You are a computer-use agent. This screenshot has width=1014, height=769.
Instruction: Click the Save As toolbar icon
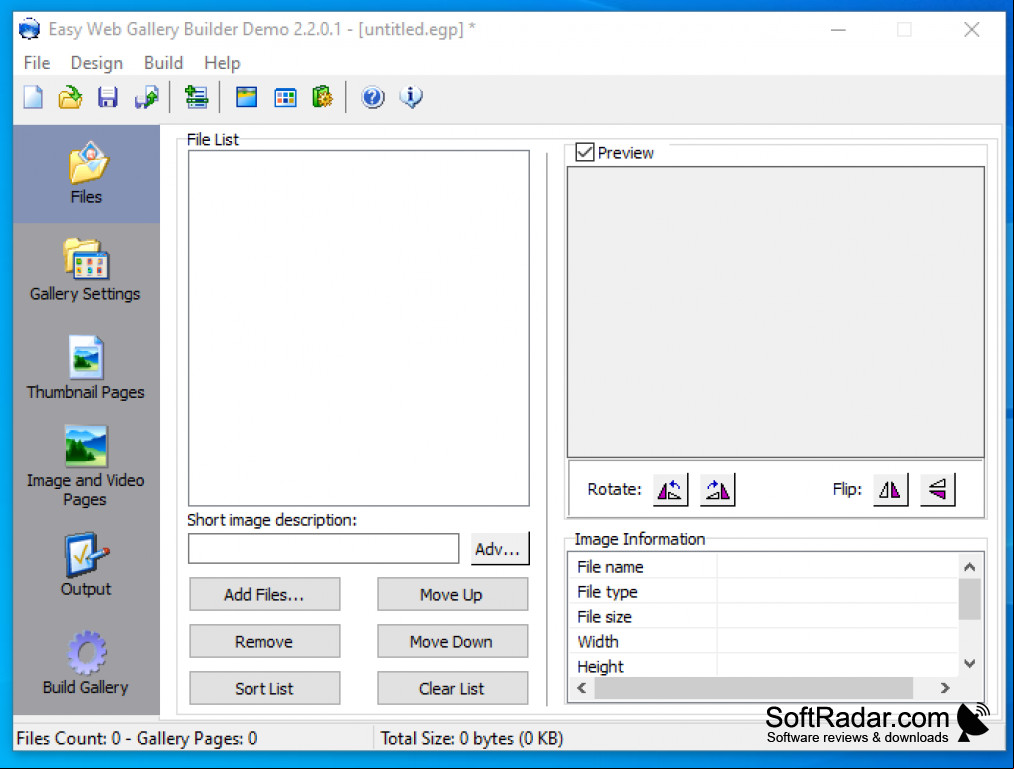147,98
